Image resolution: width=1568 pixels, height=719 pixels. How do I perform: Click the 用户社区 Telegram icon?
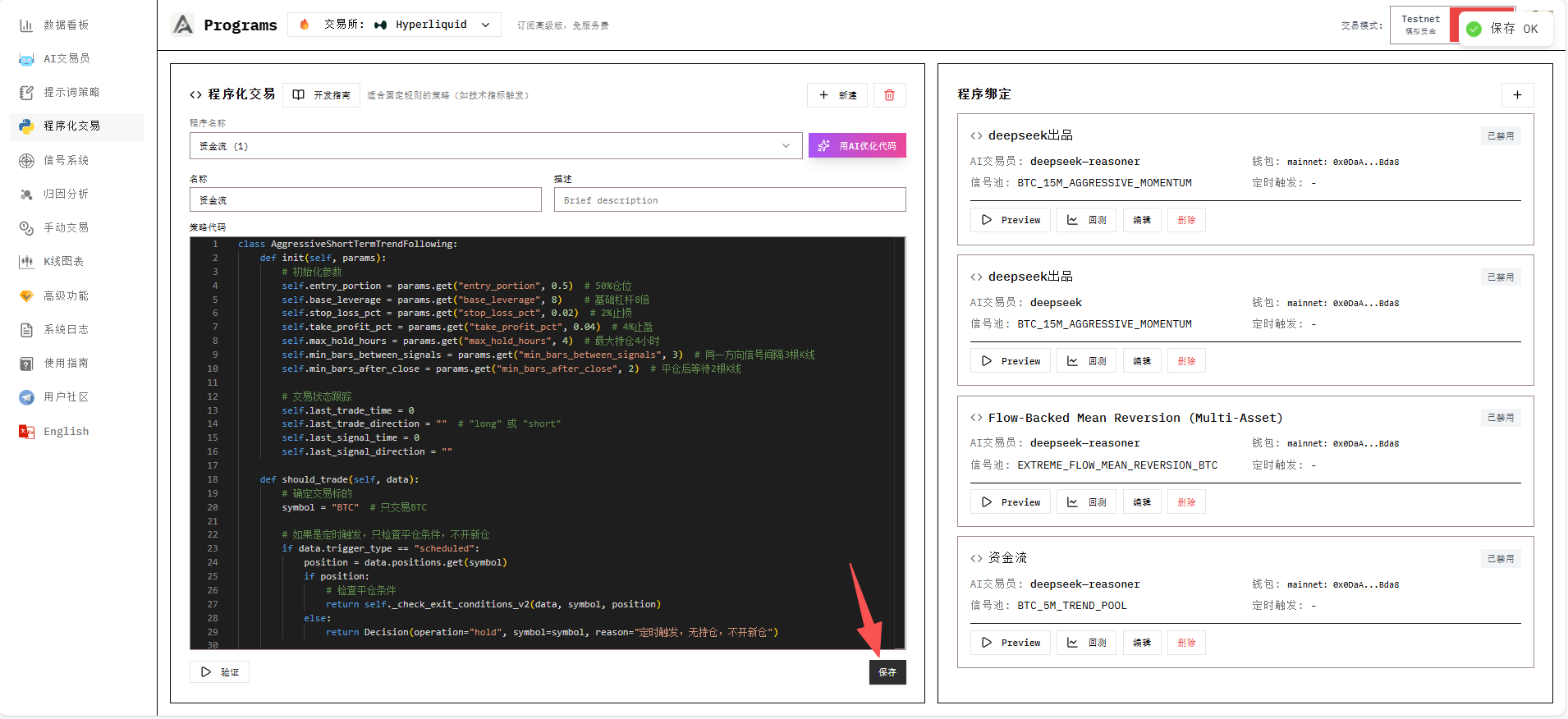coord(26,397)
